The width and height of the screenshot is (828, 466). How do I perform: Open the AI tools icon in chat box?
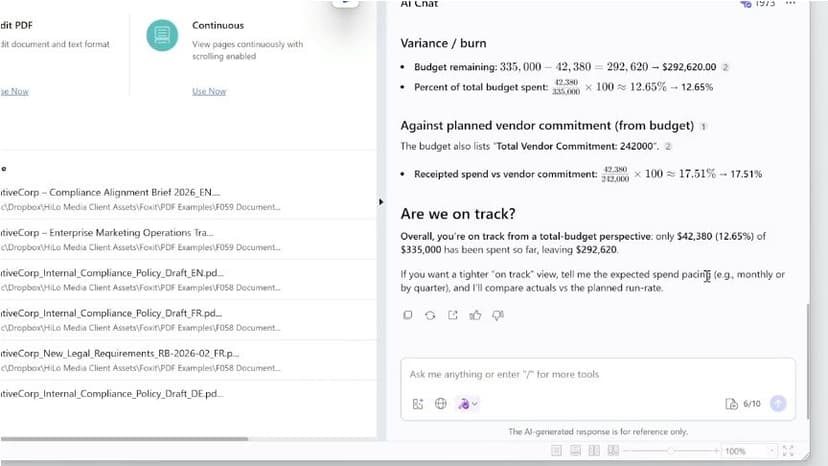tap(418, 404)
